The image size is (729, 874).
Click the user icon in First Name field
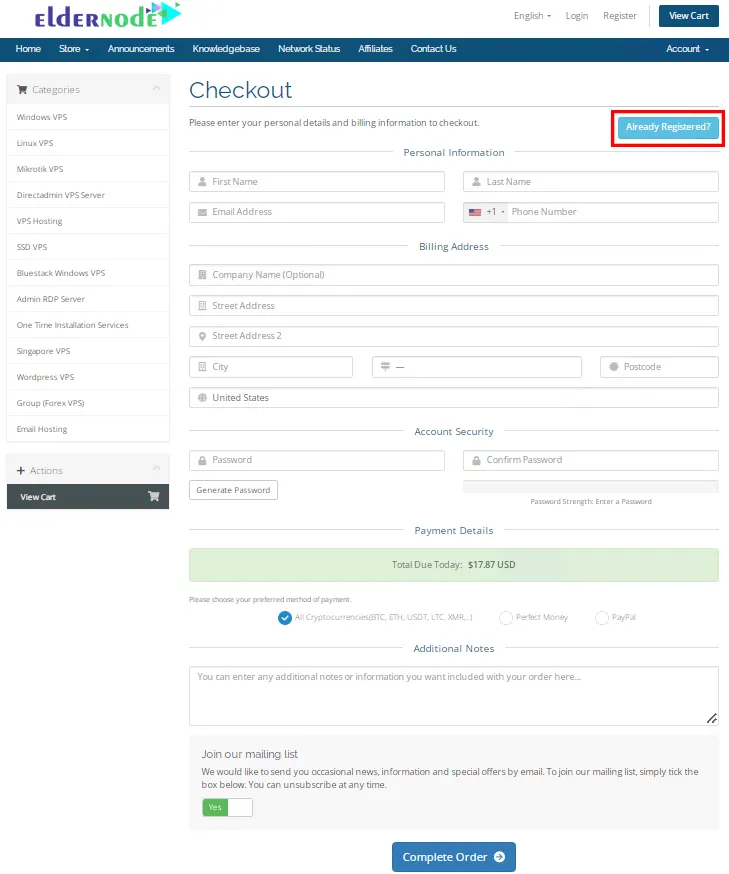tap(202, 182)
